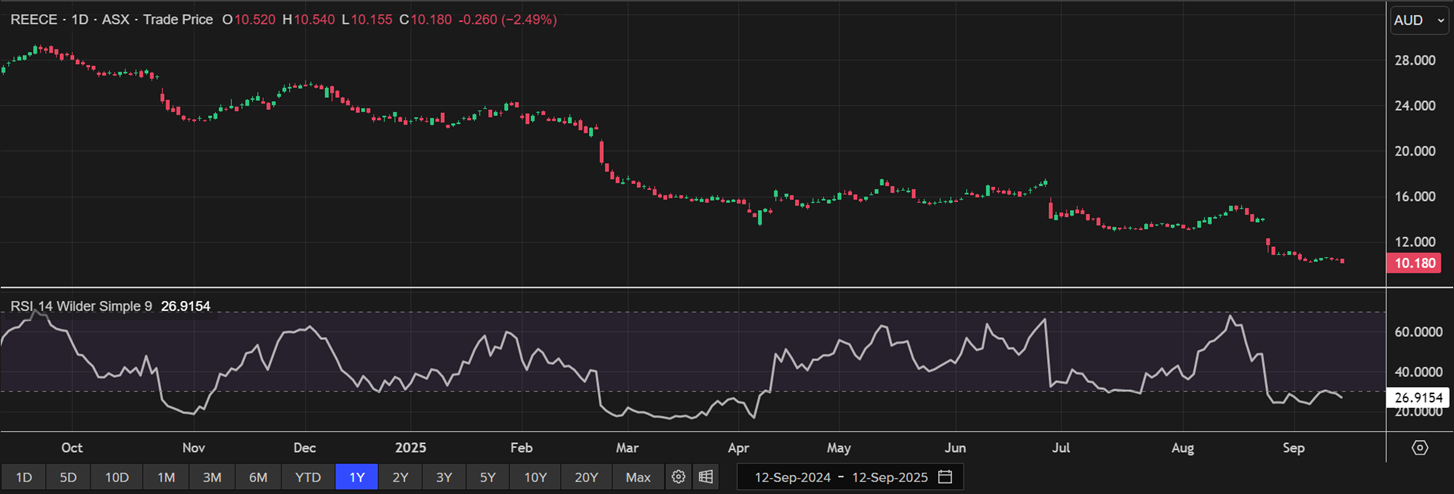The image size is (1454, 494).
Task: Select the 1D time range
Action: click(x=24, y=477)
